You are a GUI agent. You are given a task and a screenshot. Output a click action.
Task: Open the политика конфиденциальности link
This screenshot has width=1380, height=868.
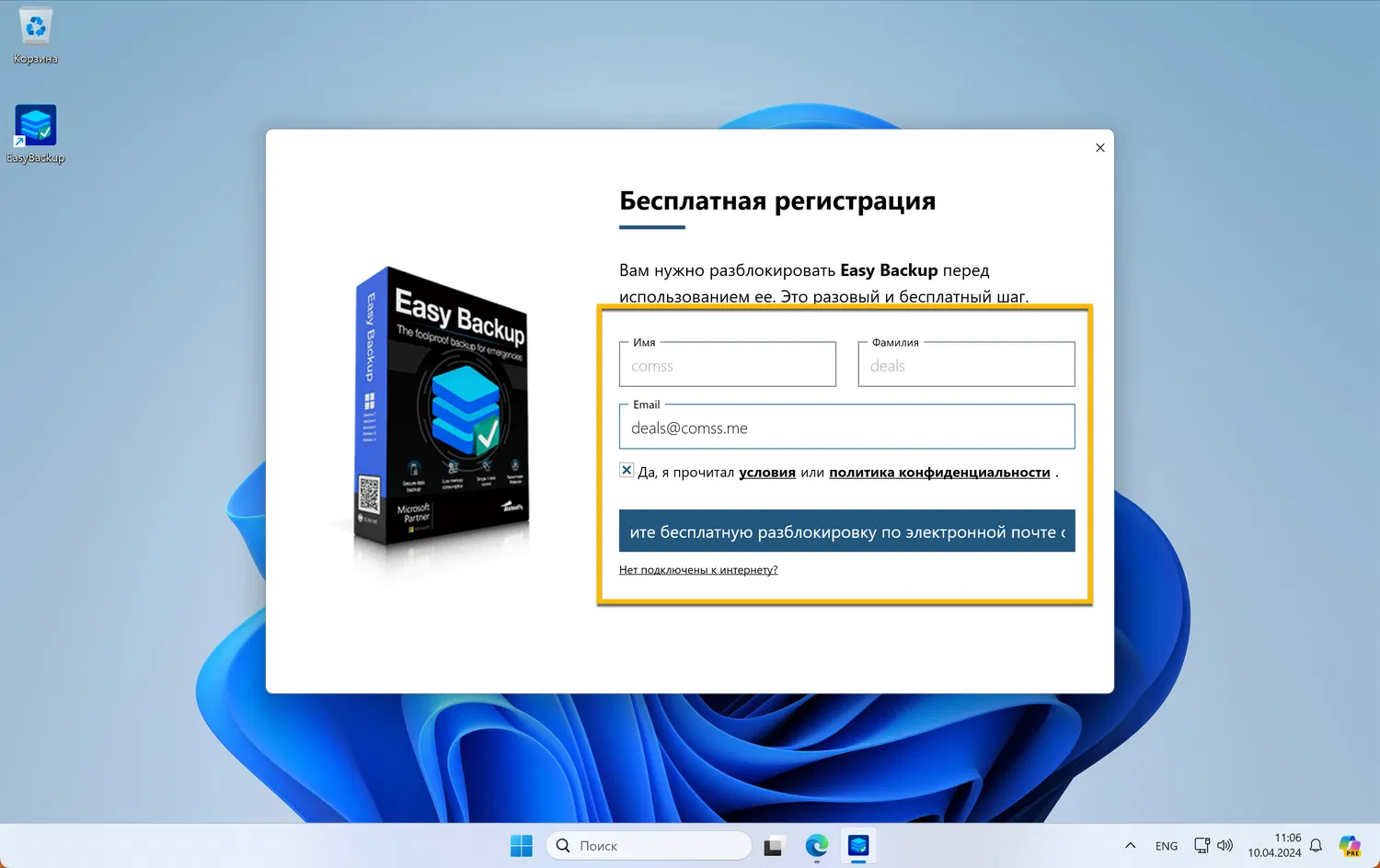coord(939,472)
